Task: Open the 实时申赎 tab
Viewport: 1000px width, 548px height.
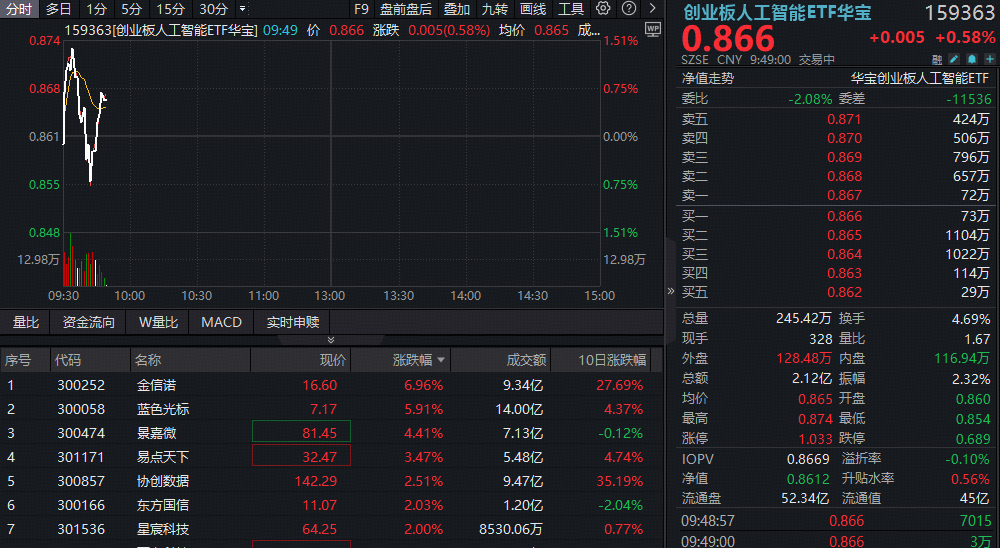Action: [x=293, y=322]
